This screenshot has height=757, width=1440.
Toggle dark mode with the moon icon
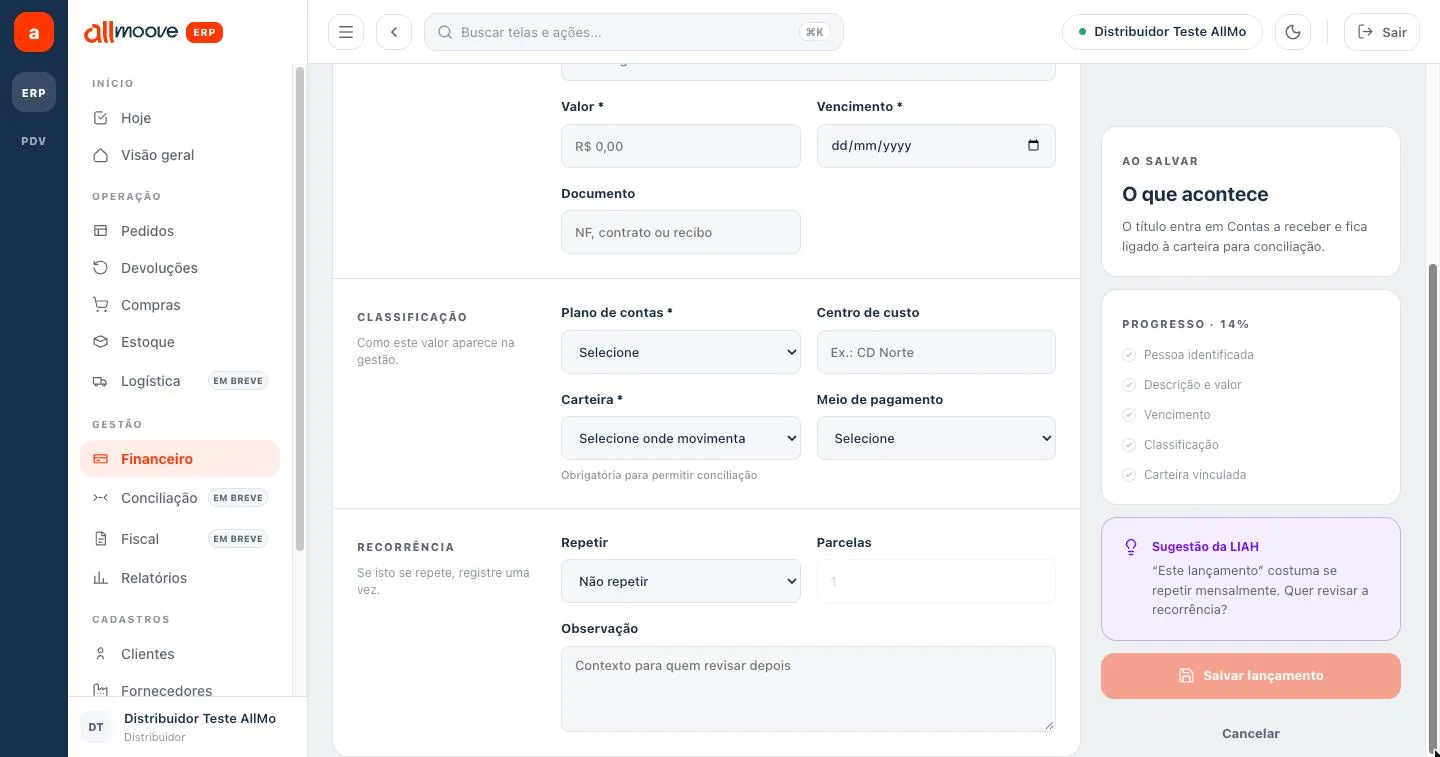point(1293,32)
